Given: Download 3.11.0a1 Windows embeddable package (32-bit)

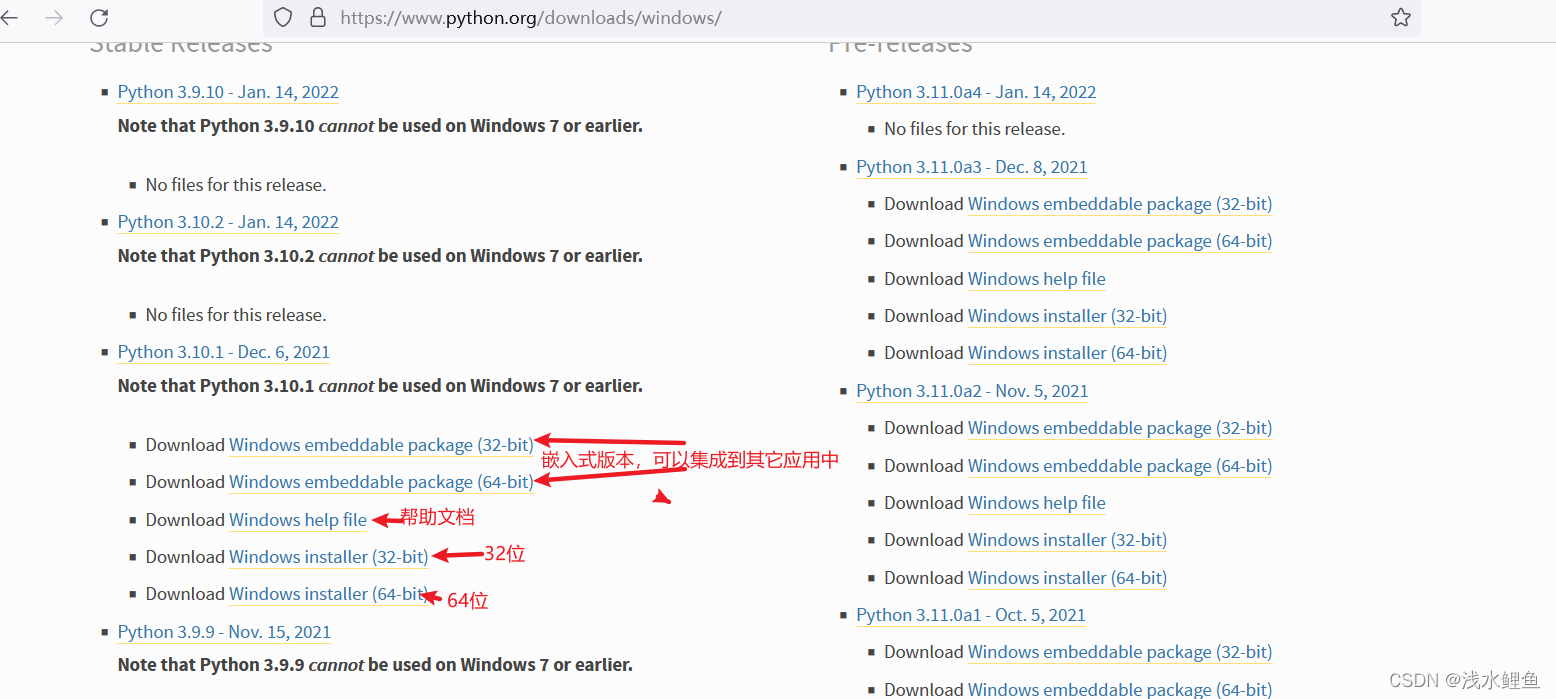Looking at the screenshot, I should click(1120, 652).
